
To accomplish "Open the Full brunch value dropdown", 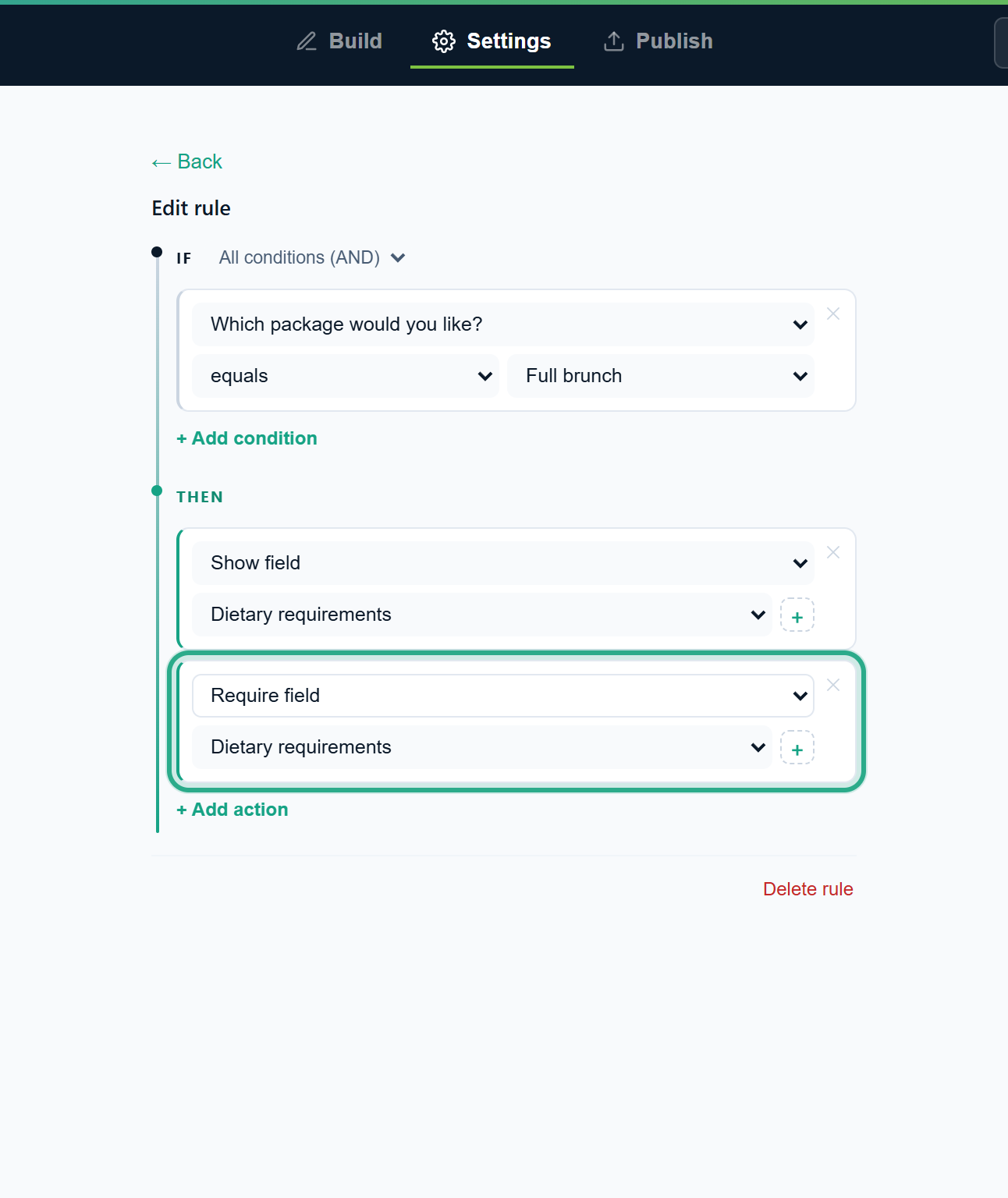I will 661,376.
